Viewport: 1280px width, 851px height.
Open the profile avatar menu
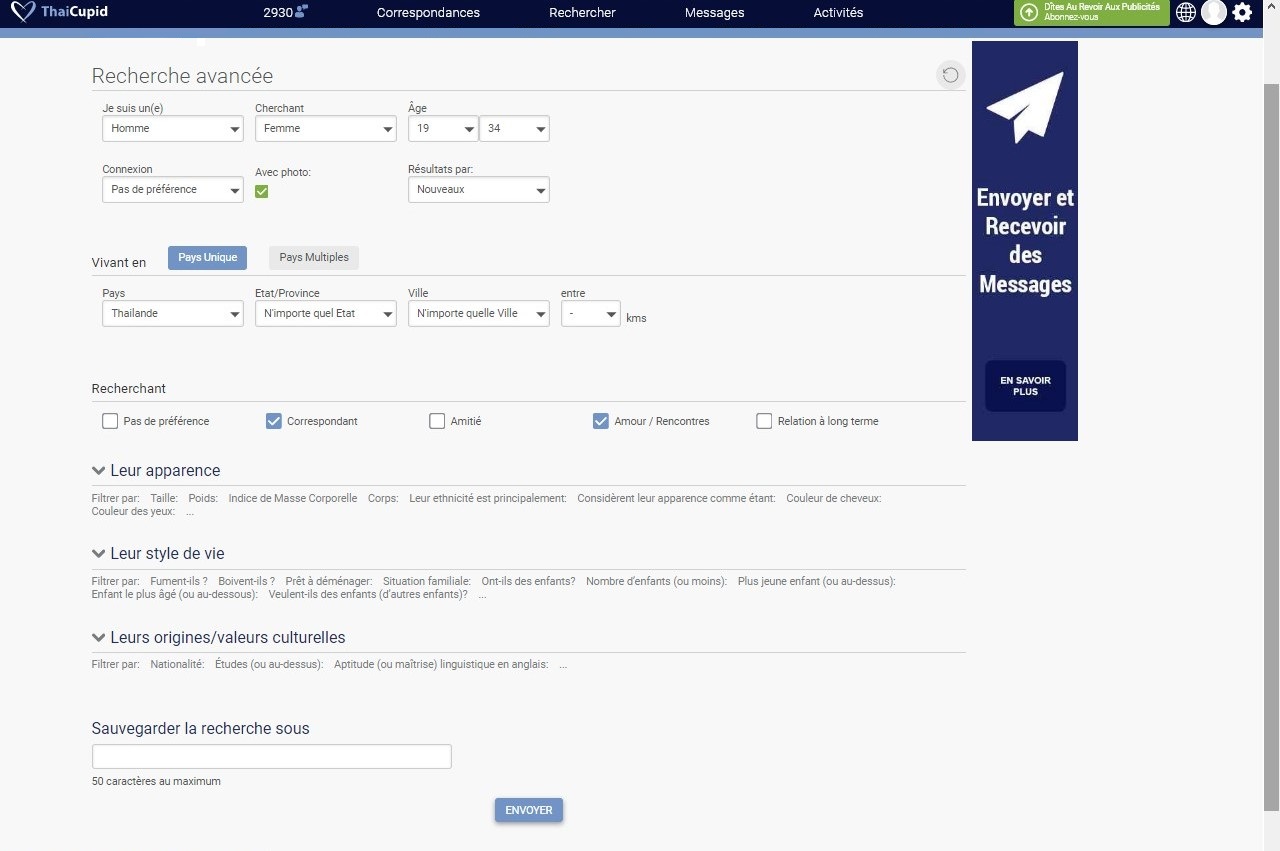(x=1214, y=13)
